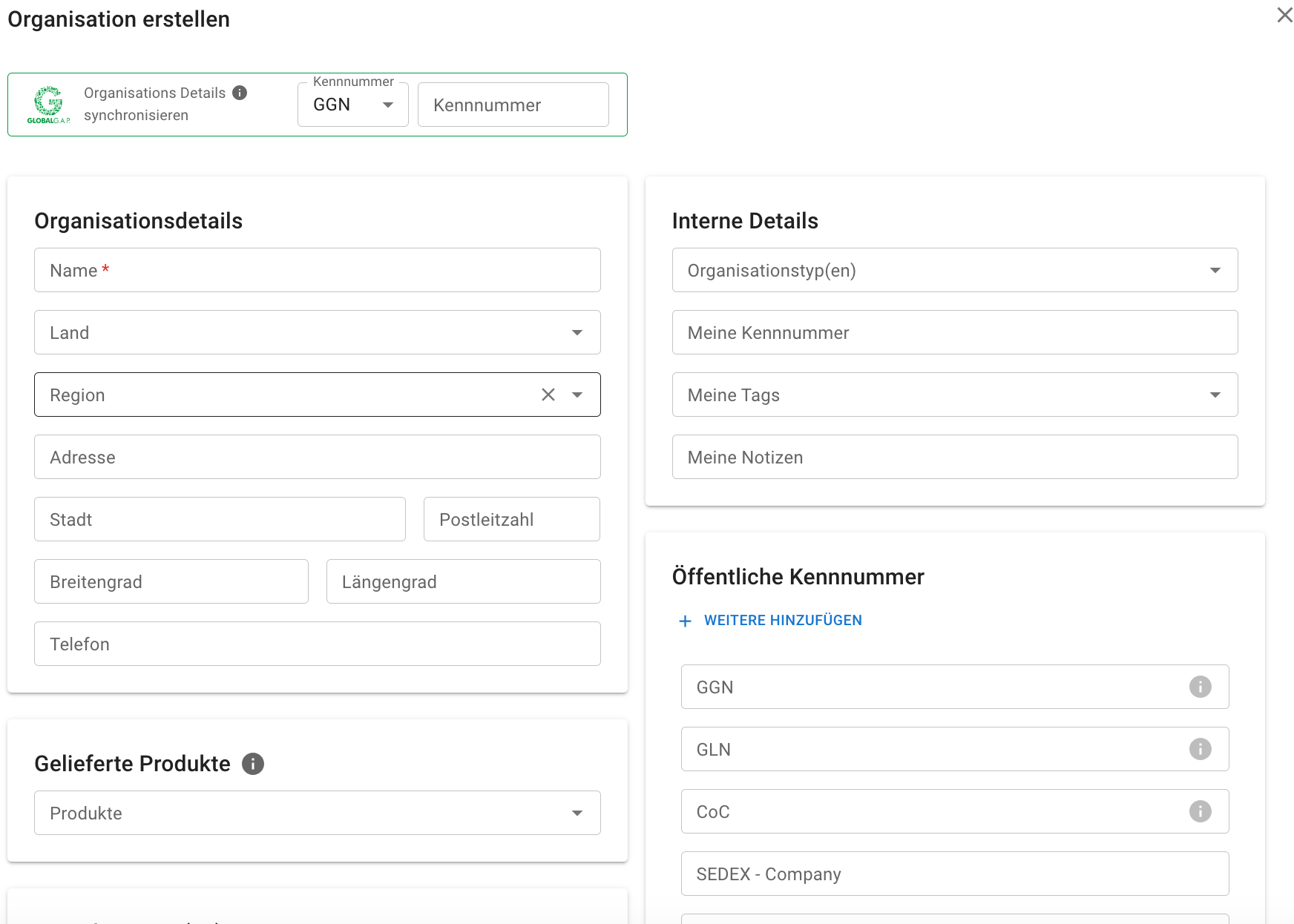Focus the Kennnummer sync input field
The image size is (1294, 924).
click(513, 105)
